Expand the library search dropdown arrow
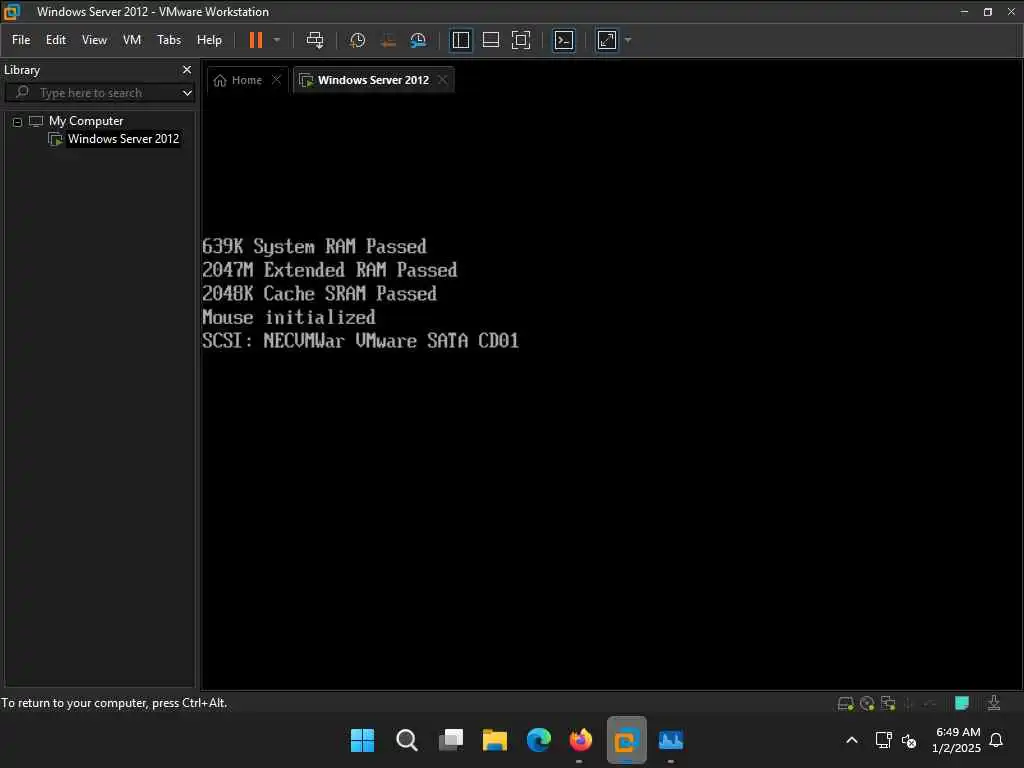Viewport: 1024px width, 768px height. [187, 93]
